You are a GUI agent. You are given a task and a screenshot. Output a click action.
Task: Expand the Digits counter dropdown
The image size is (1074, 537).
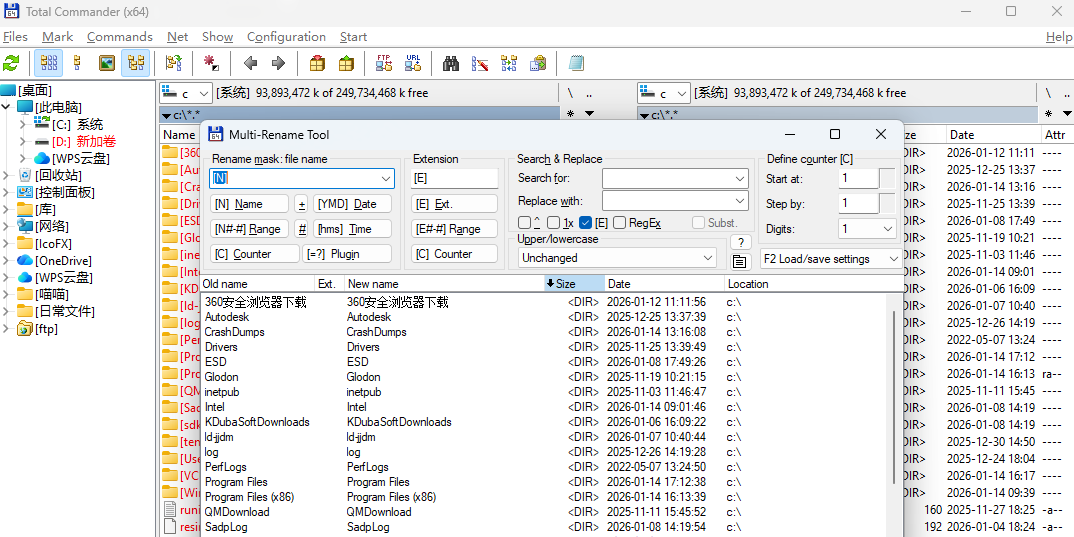pyautogui.click(x=867, y=229)
